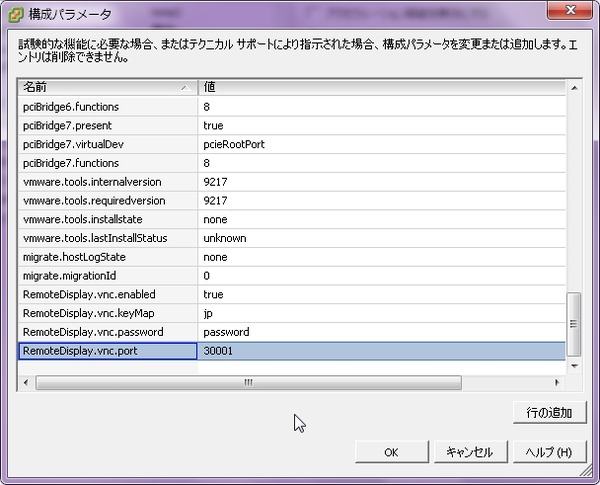This screenshot has height=485, width=600.
Task: Close the 構成パラメータ dialog
Action: tap(569, 10)
